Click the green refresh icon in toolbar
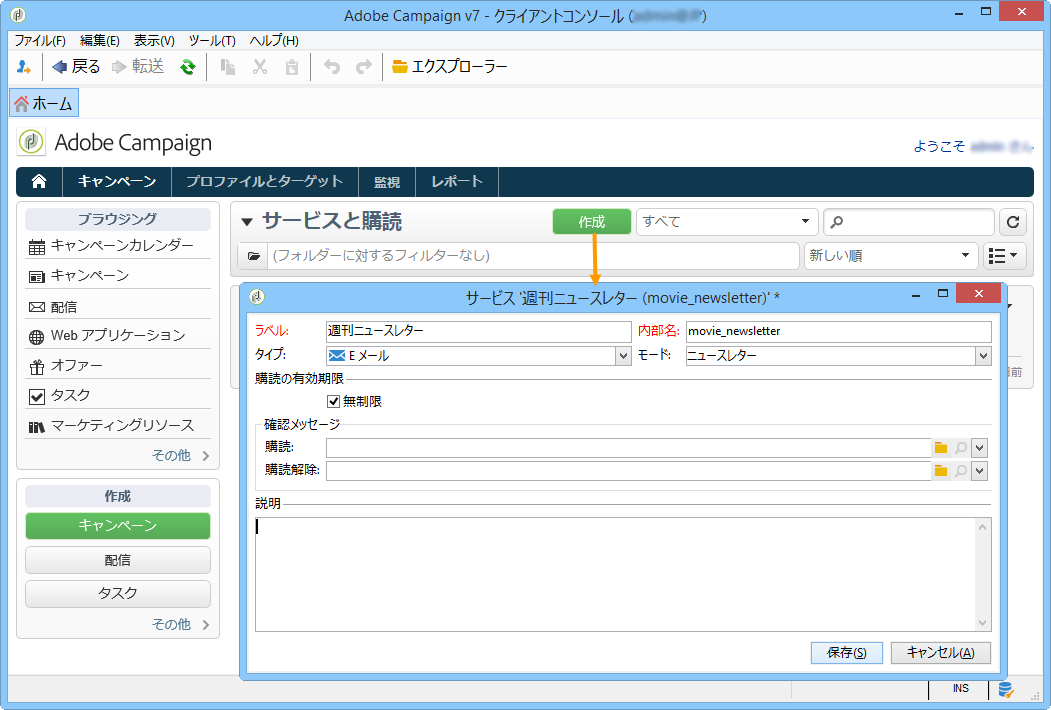 pos(188,67)
